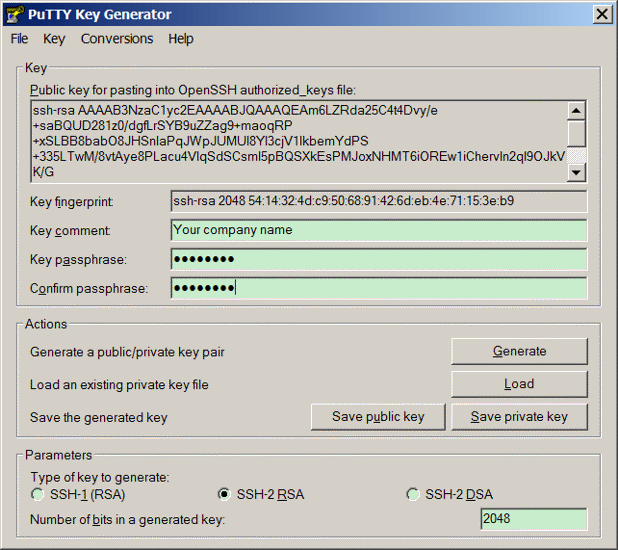Open the Conversions menu
The height and width of the screenshot is (550, 618).
(117, 39)
